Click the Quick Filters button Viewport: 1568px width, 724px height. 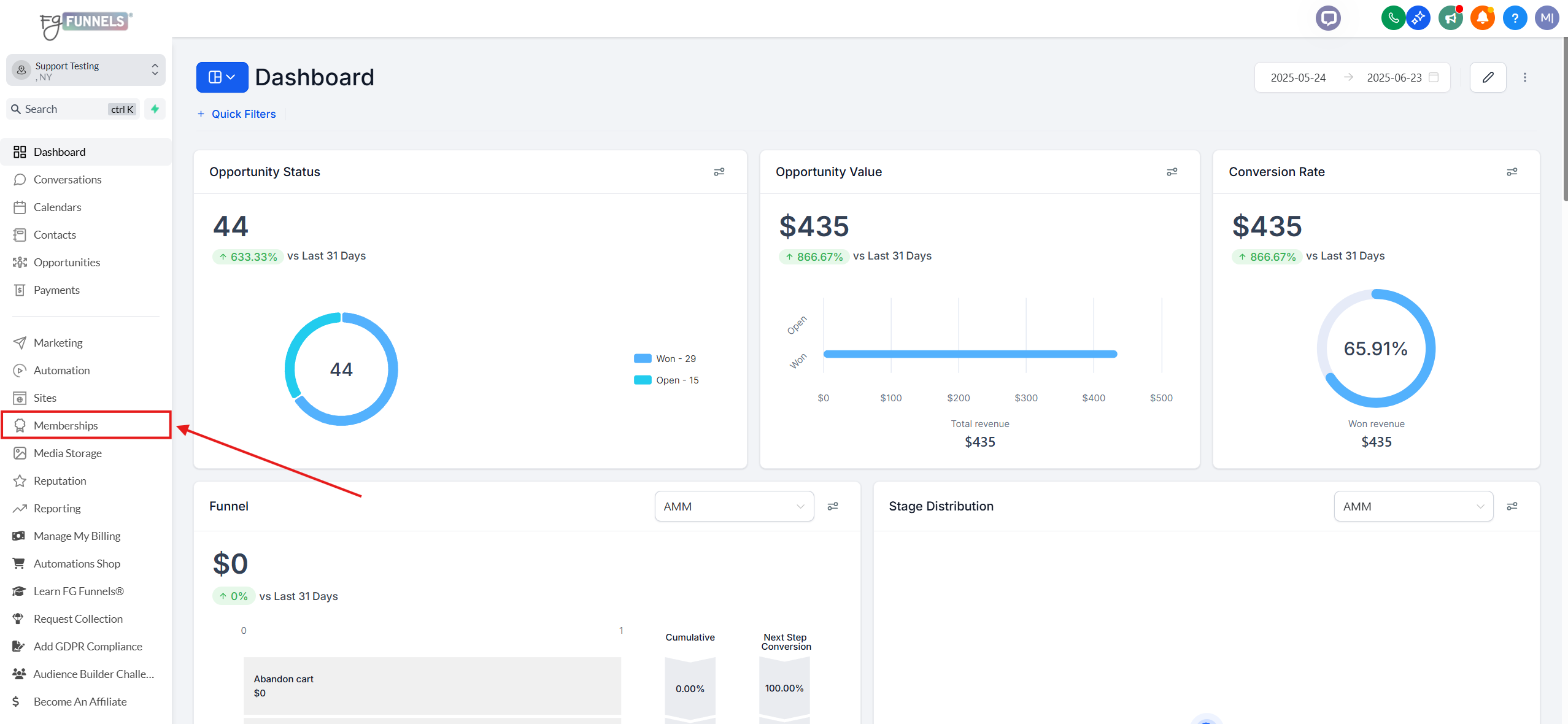pos(237,114)
